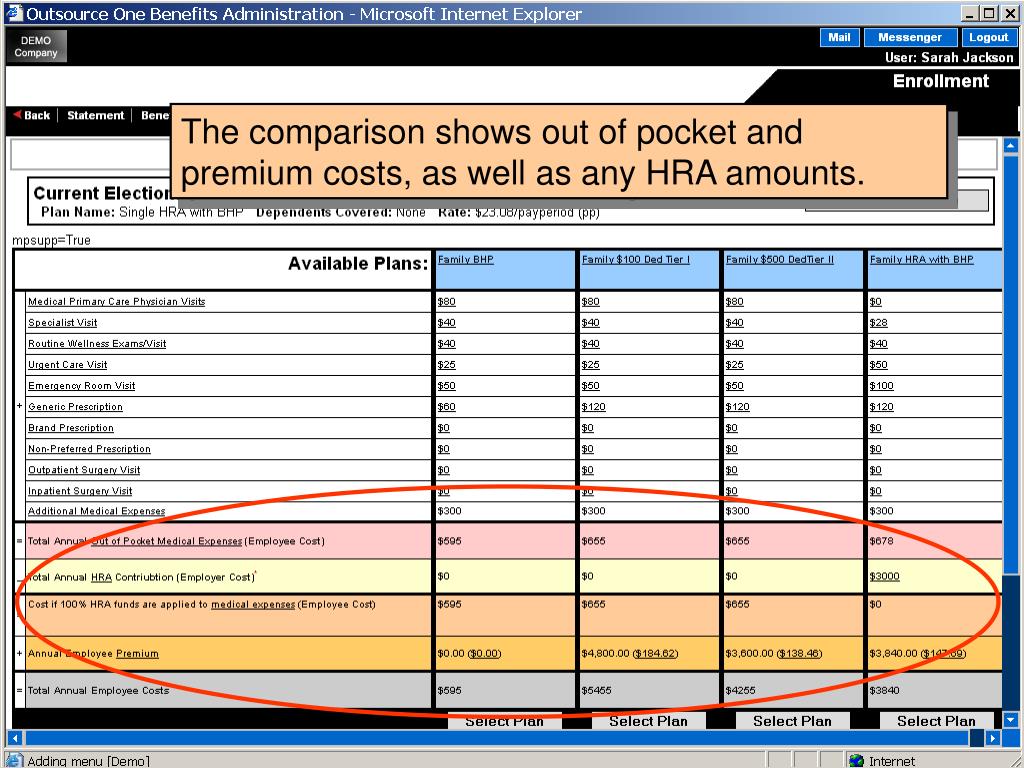Open Emergency Room Visit link
Image resolution: width=1024 pixels, height=768 pixels.
[81, 385]
